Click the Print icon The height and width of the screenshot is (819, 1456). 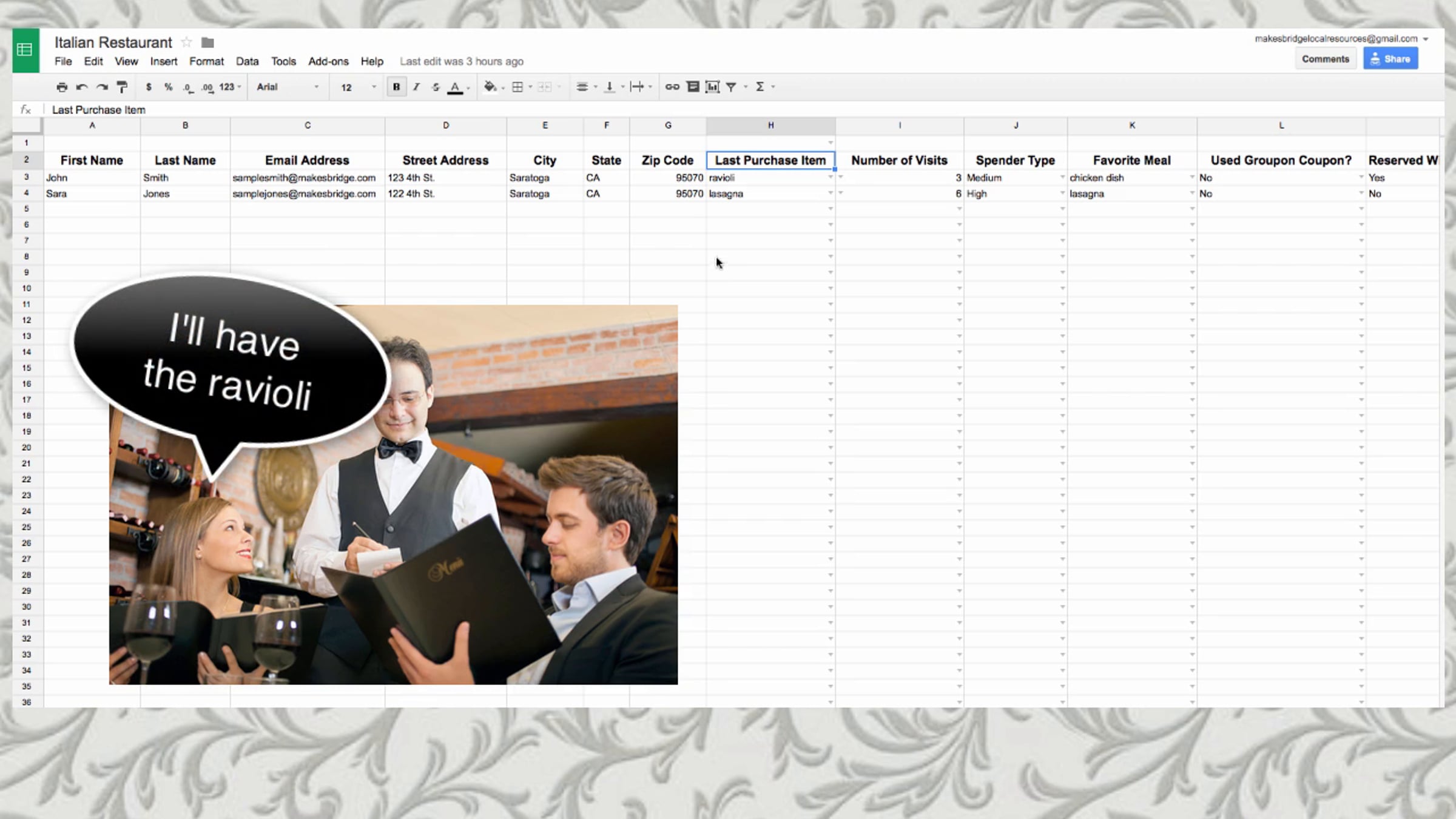(62, 87)
